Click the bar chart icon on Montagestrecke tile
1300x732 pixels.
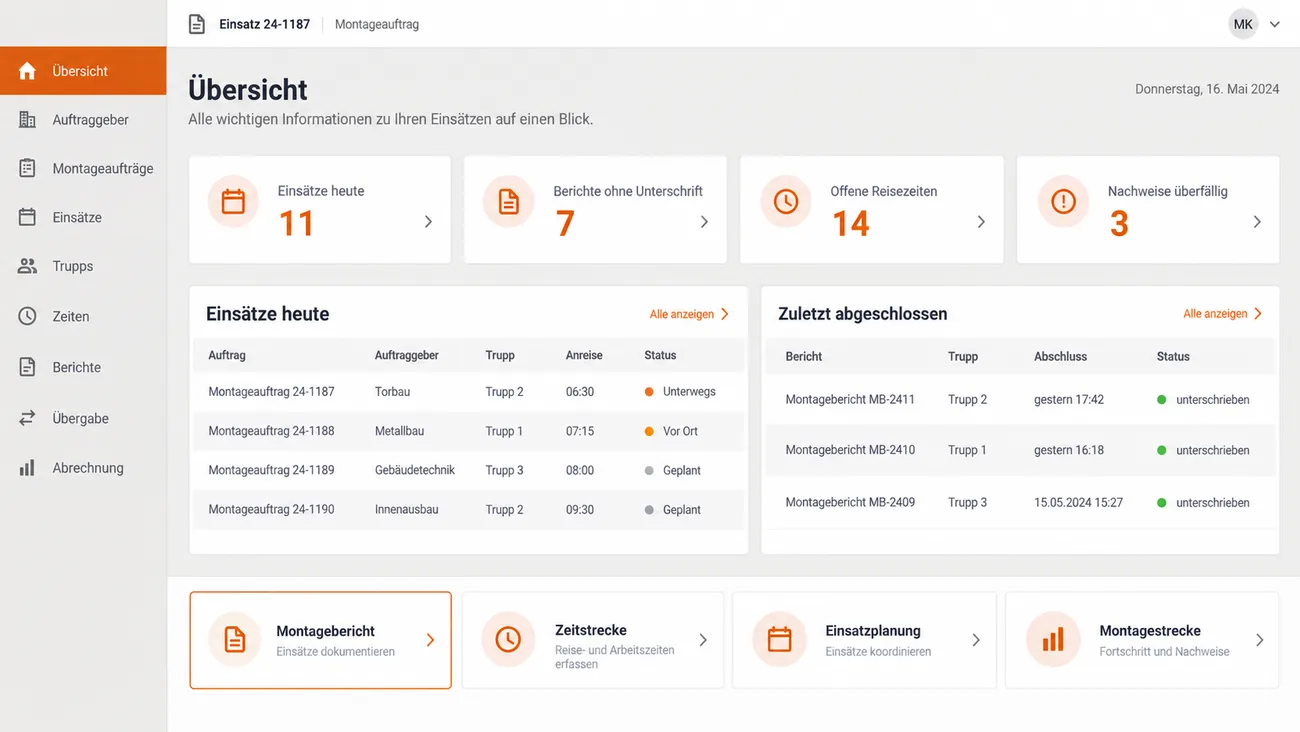[x=1053, y=639]
